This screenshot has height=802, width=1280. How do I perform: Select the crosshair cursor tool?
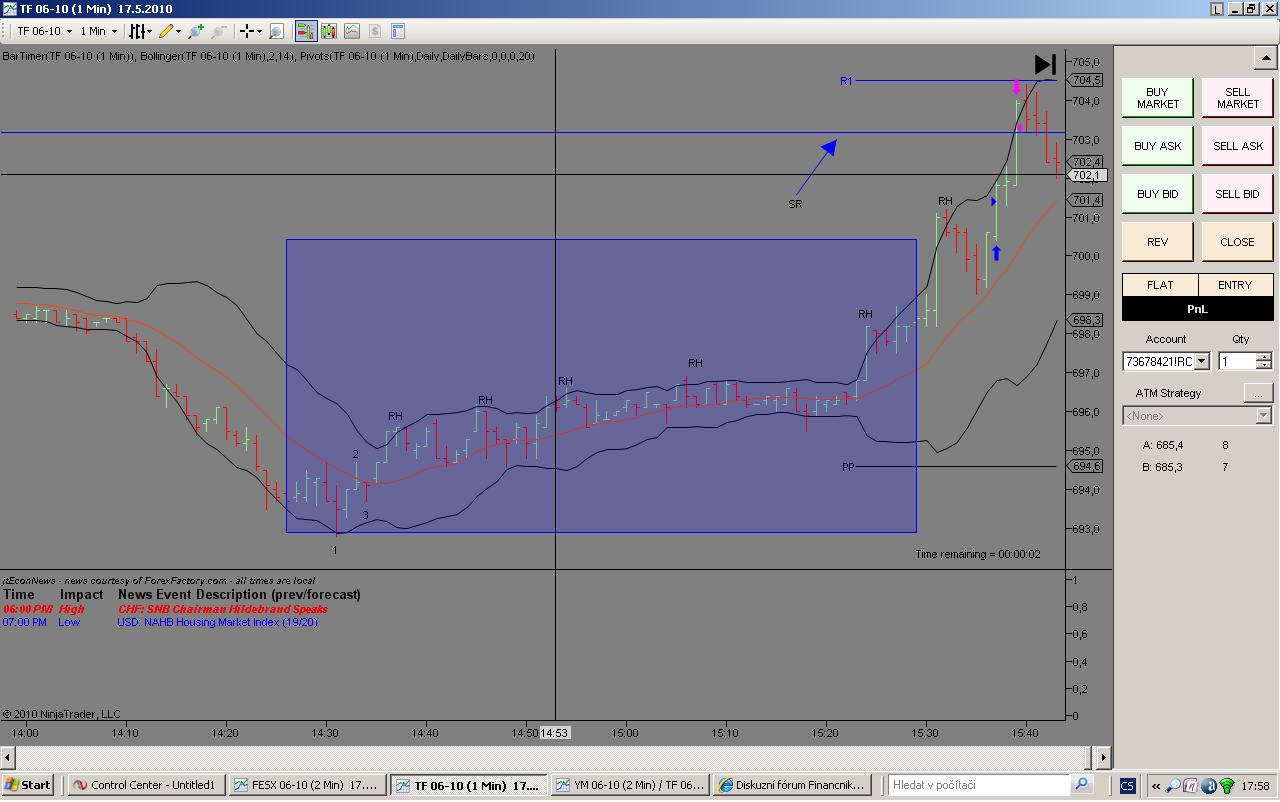tap(246, 31)
